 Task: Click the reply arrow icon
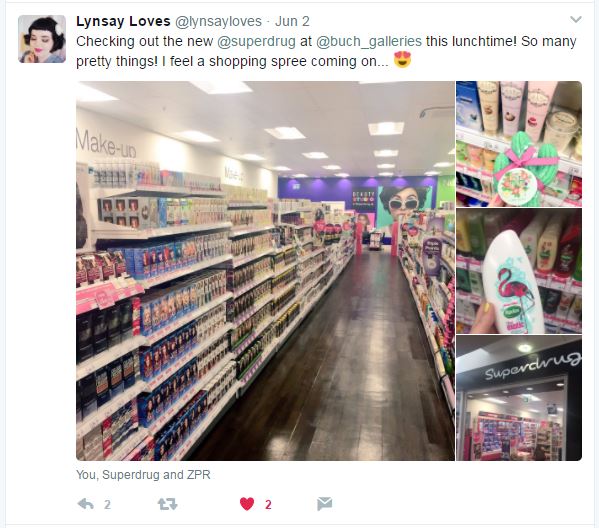click(86, 504)
